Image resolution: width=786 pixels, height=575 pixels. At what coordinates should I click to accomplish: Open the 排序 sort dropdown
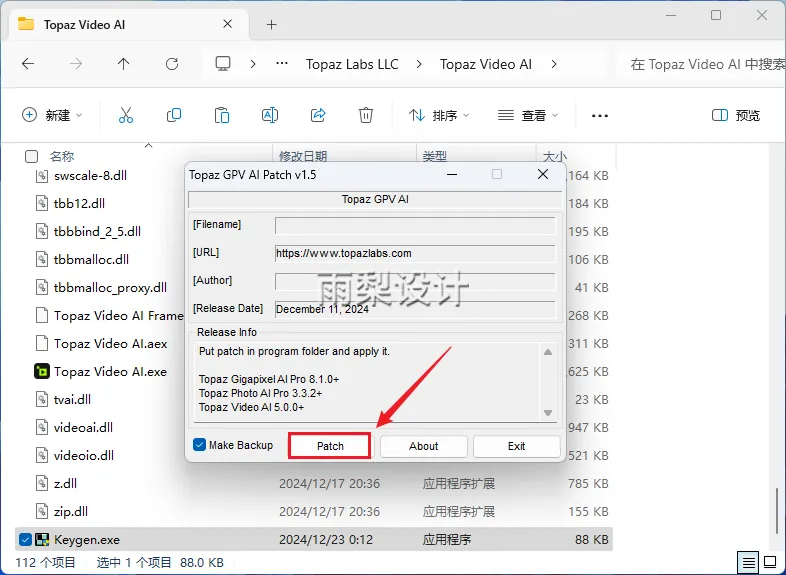tap(439, 115)
